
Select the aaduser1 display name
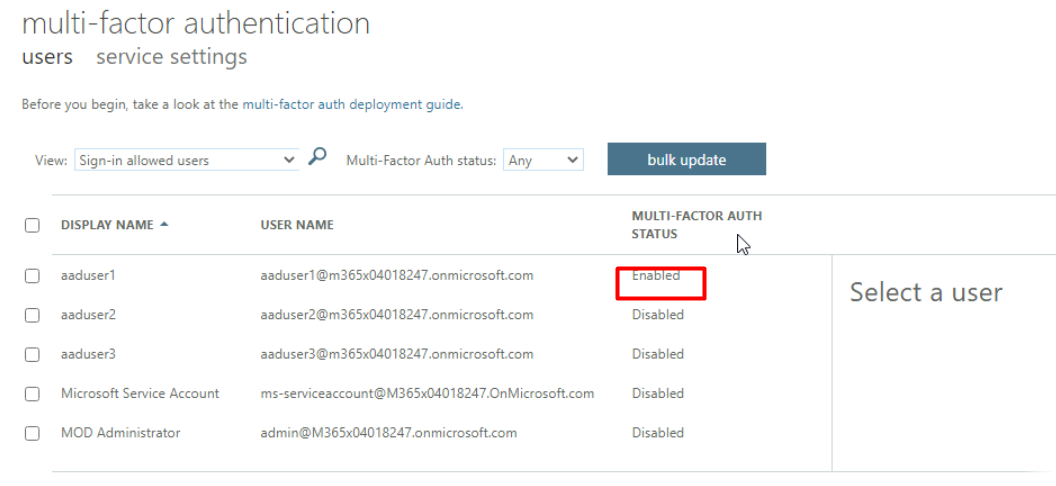pos(88,275)
